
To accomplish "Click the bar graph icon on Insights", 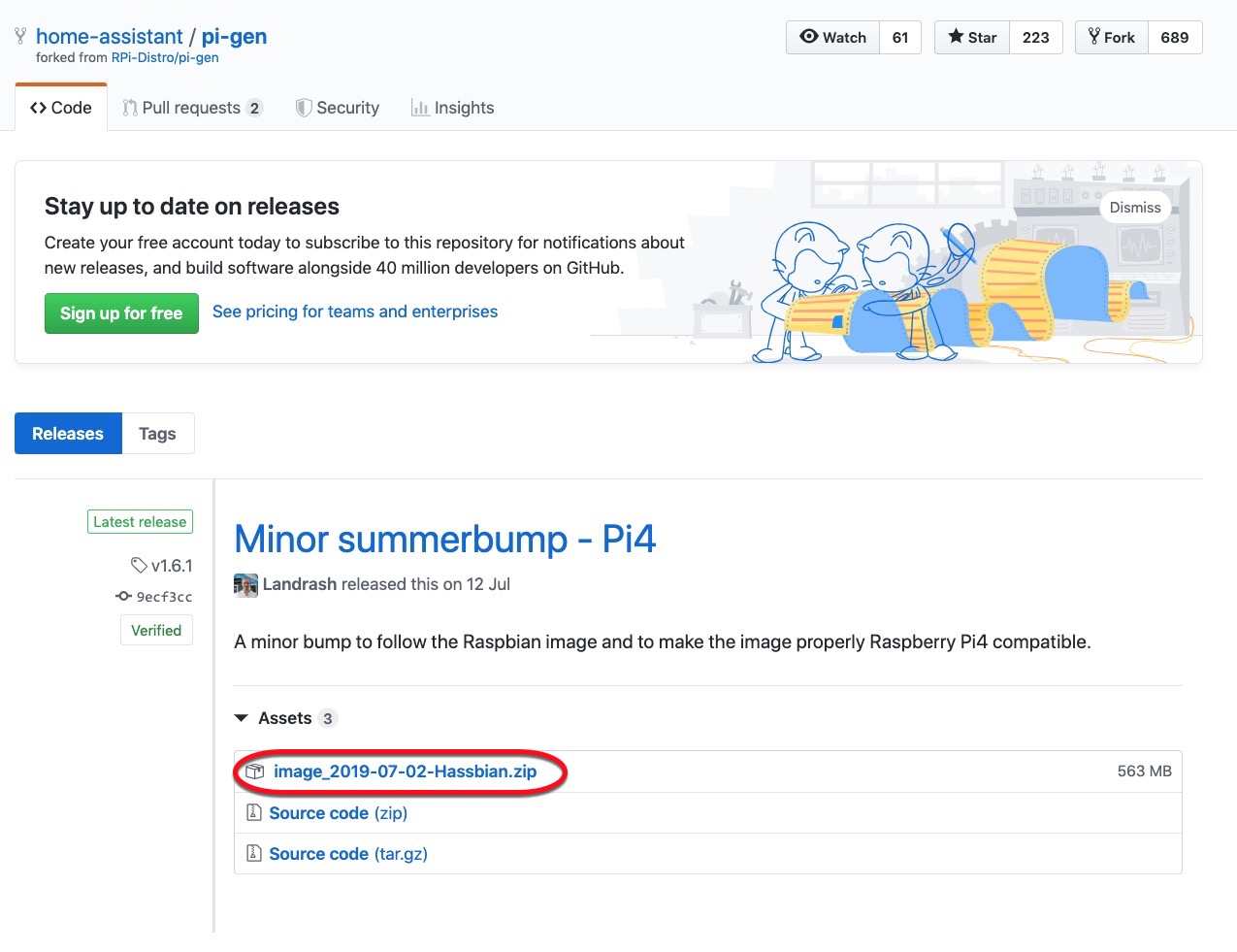I will click(x=420, y=108).
